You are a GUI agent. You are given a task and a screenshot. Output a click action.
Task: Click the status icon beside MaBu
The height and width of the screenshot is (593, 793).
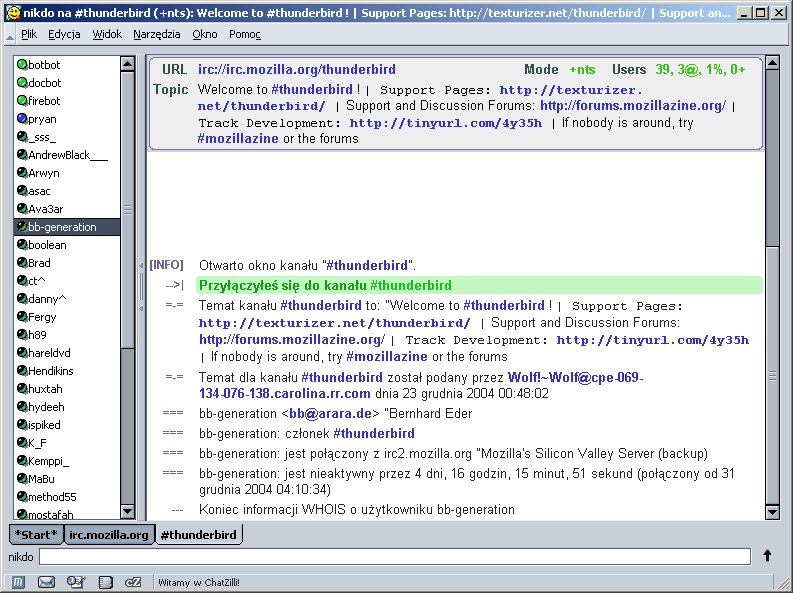pyautogui.click(x=22, y=479)
